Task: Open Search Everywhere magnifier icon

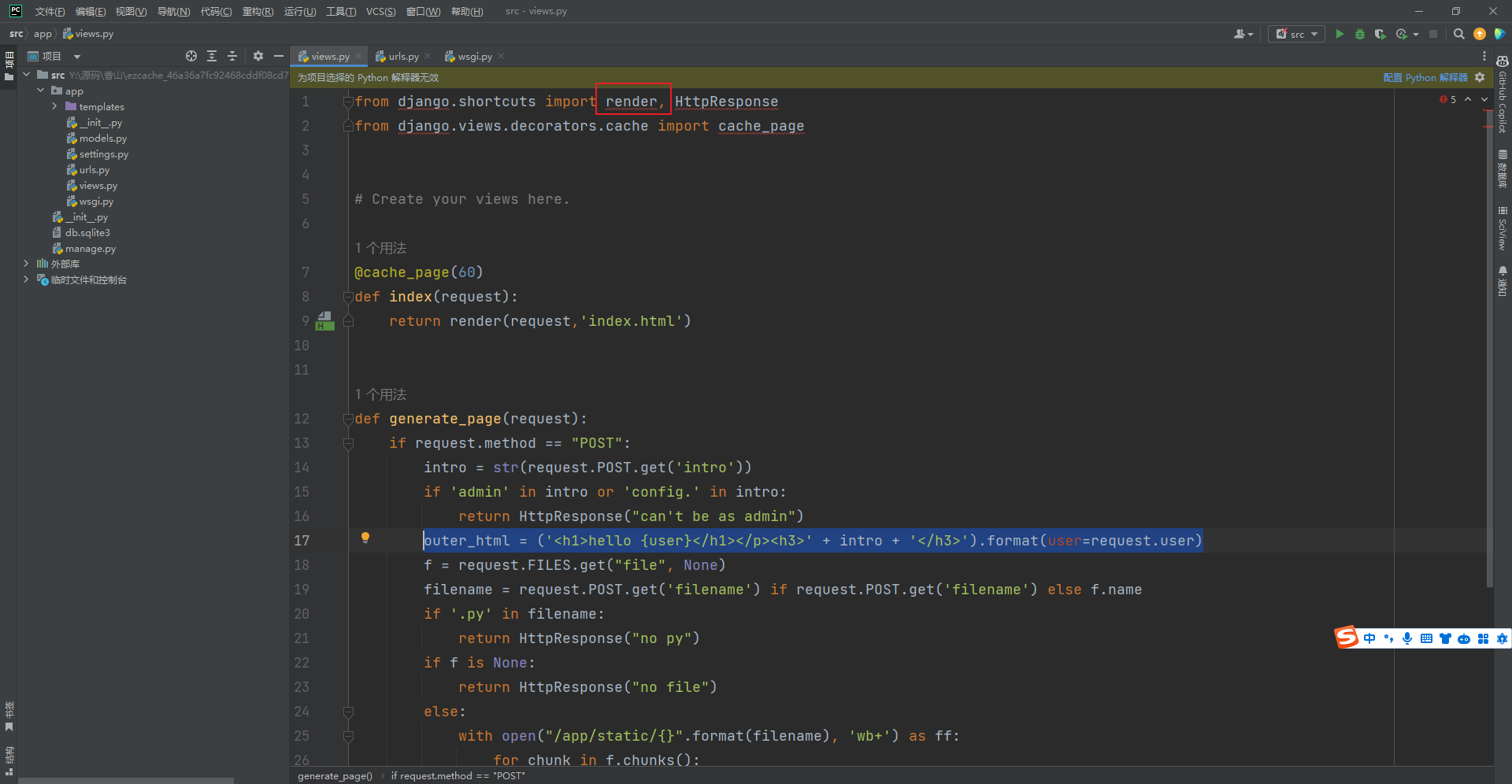Action: 1458,34
